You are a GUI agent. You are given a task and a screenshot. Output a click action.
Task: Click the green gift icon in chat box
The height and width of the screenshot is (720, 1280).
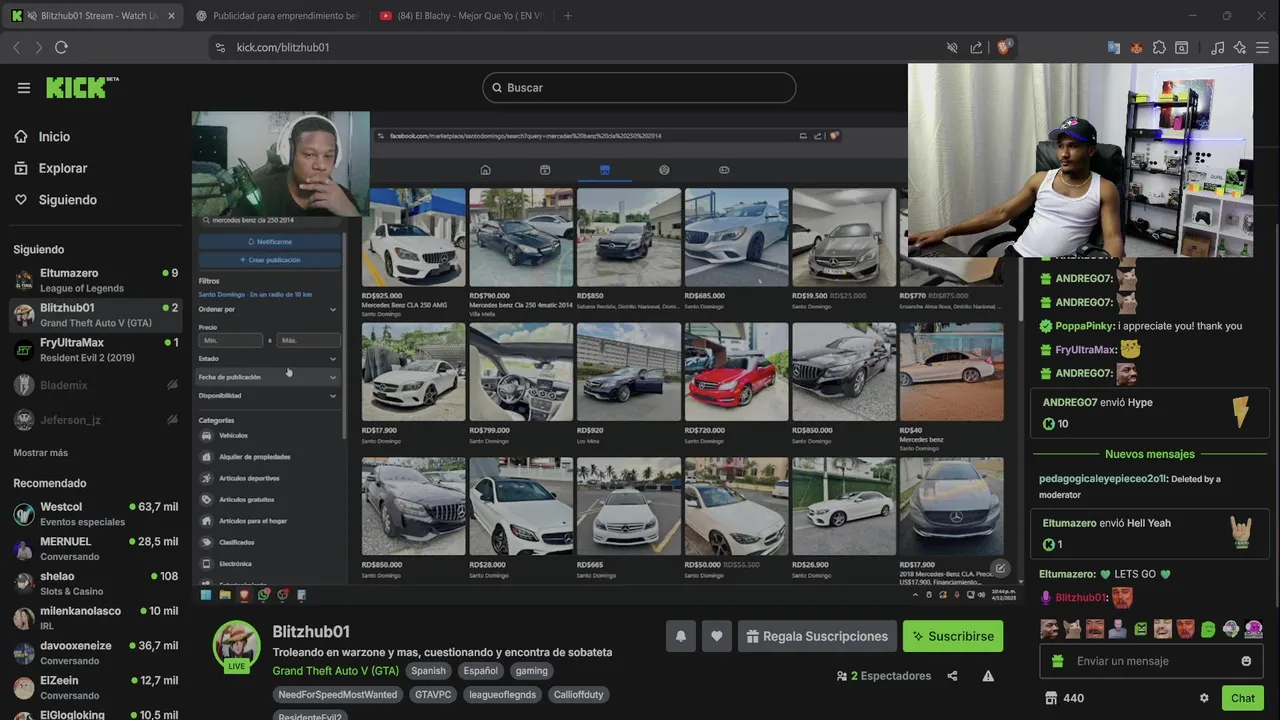(x=1057, y=661)
